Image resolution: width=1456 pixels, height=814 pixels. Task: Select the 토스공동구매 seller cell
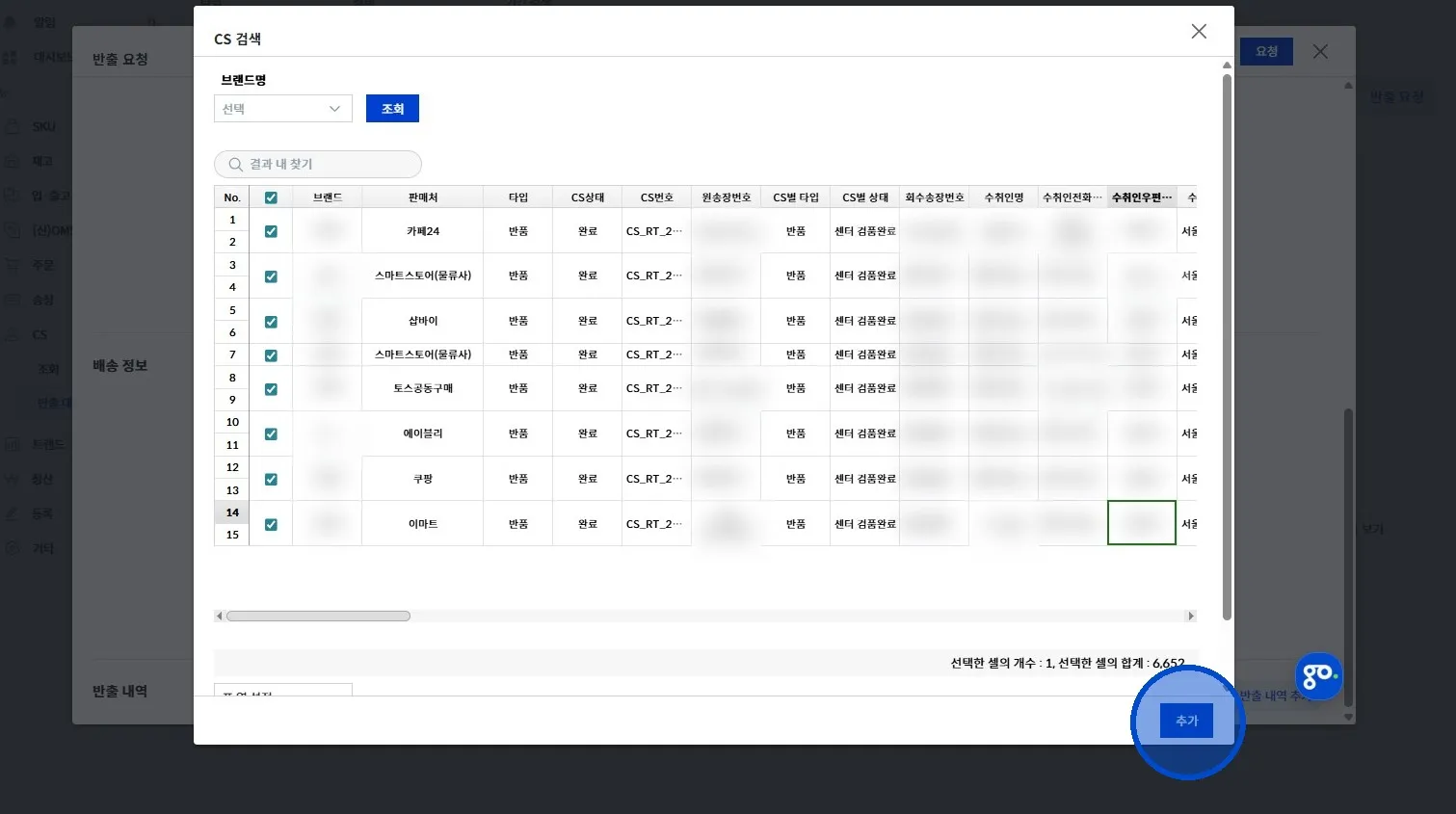coord(422,388)
